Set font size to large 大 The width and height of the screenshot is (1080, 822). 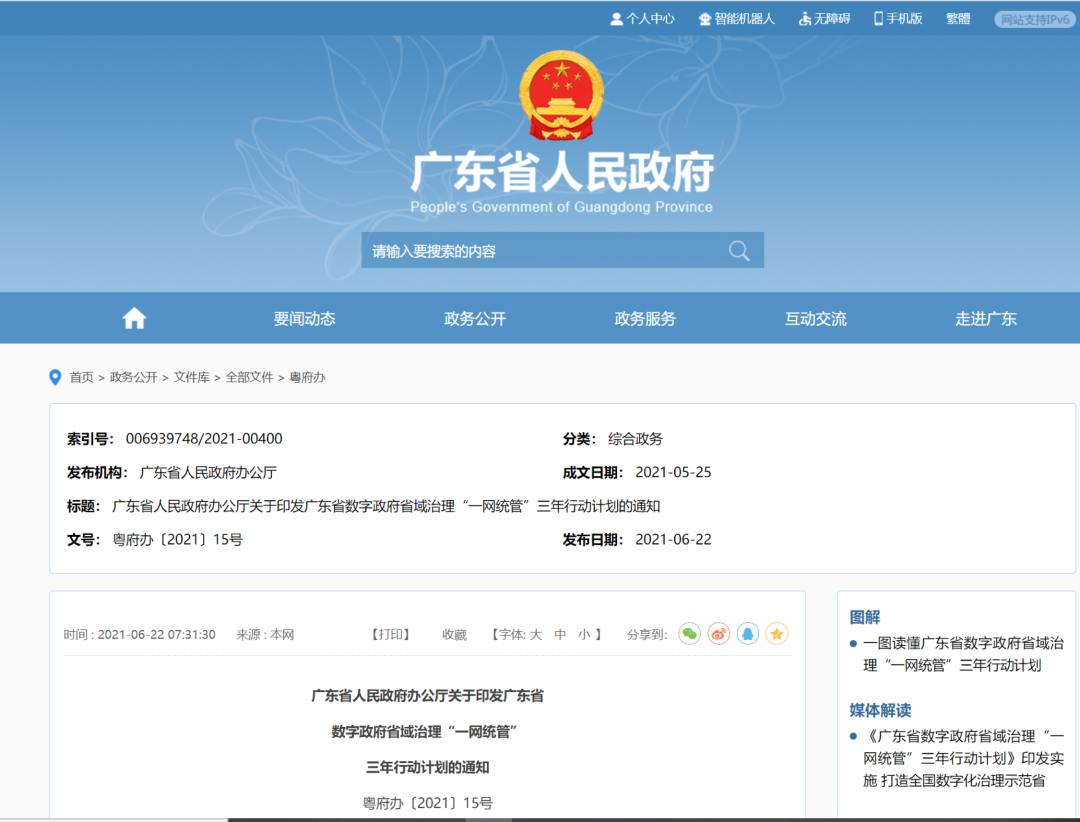(x=535, y=635)
